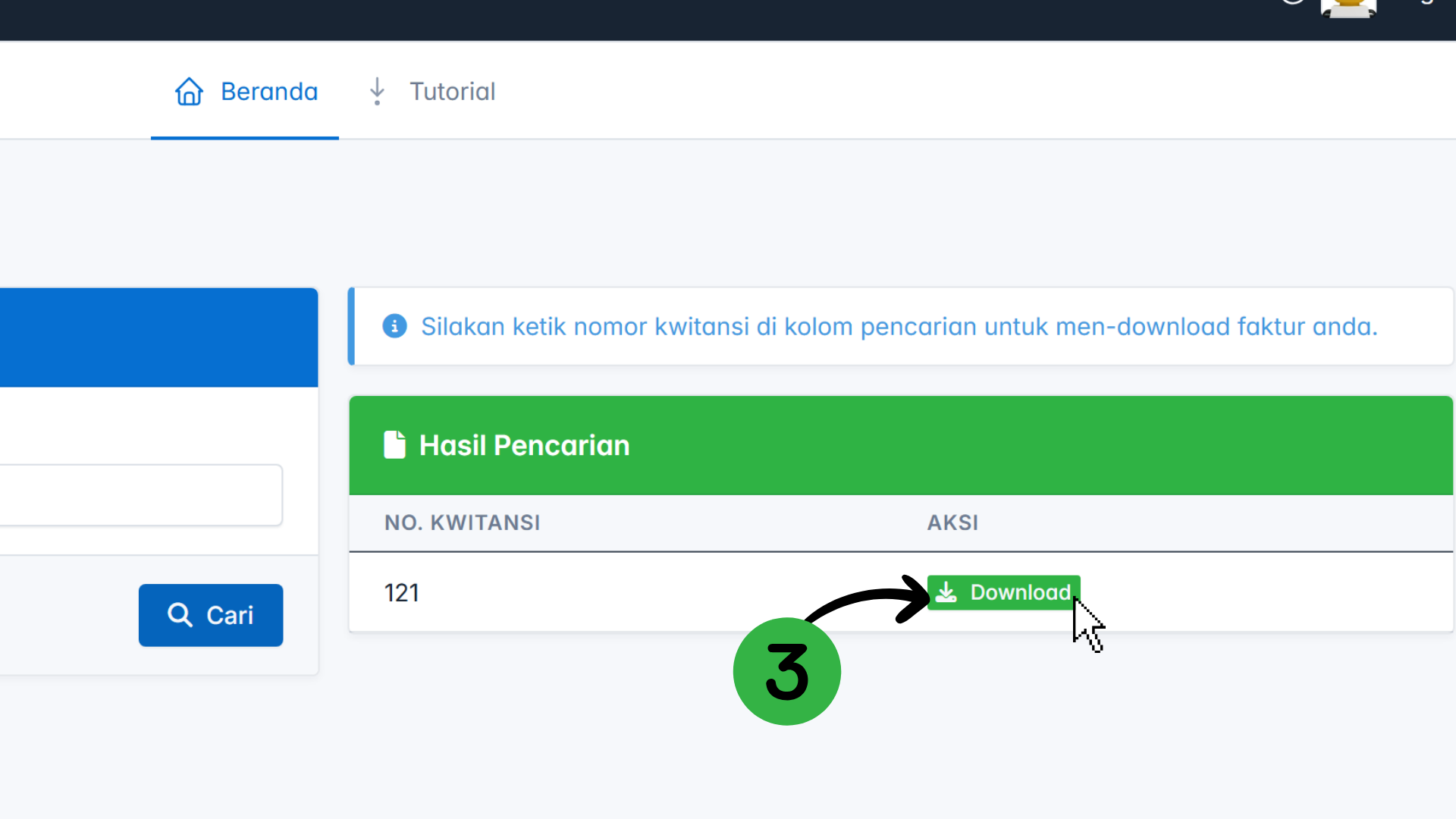
Task: Click the Beranda house icon
Action: (189, 92)
